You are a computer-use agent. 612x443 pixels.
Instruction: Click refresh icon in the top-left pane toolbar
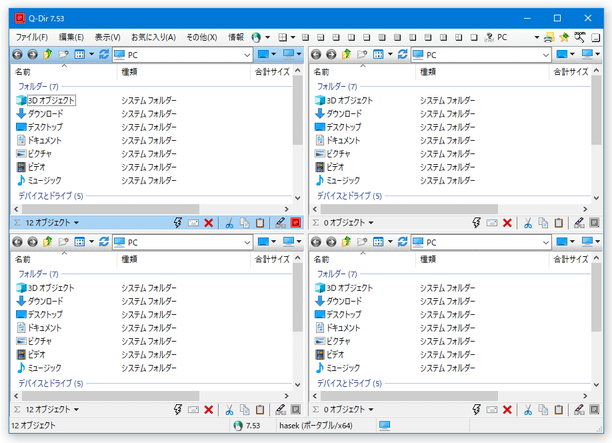point(104,54)
